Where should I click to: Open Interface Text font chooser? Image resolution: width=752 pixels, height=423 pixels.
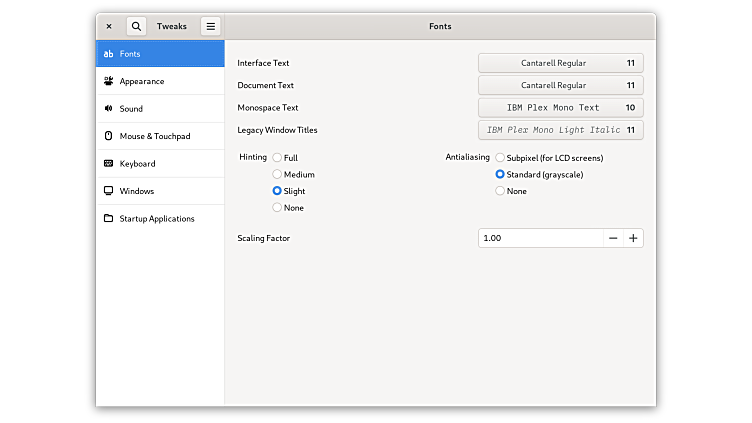[560, 63]
